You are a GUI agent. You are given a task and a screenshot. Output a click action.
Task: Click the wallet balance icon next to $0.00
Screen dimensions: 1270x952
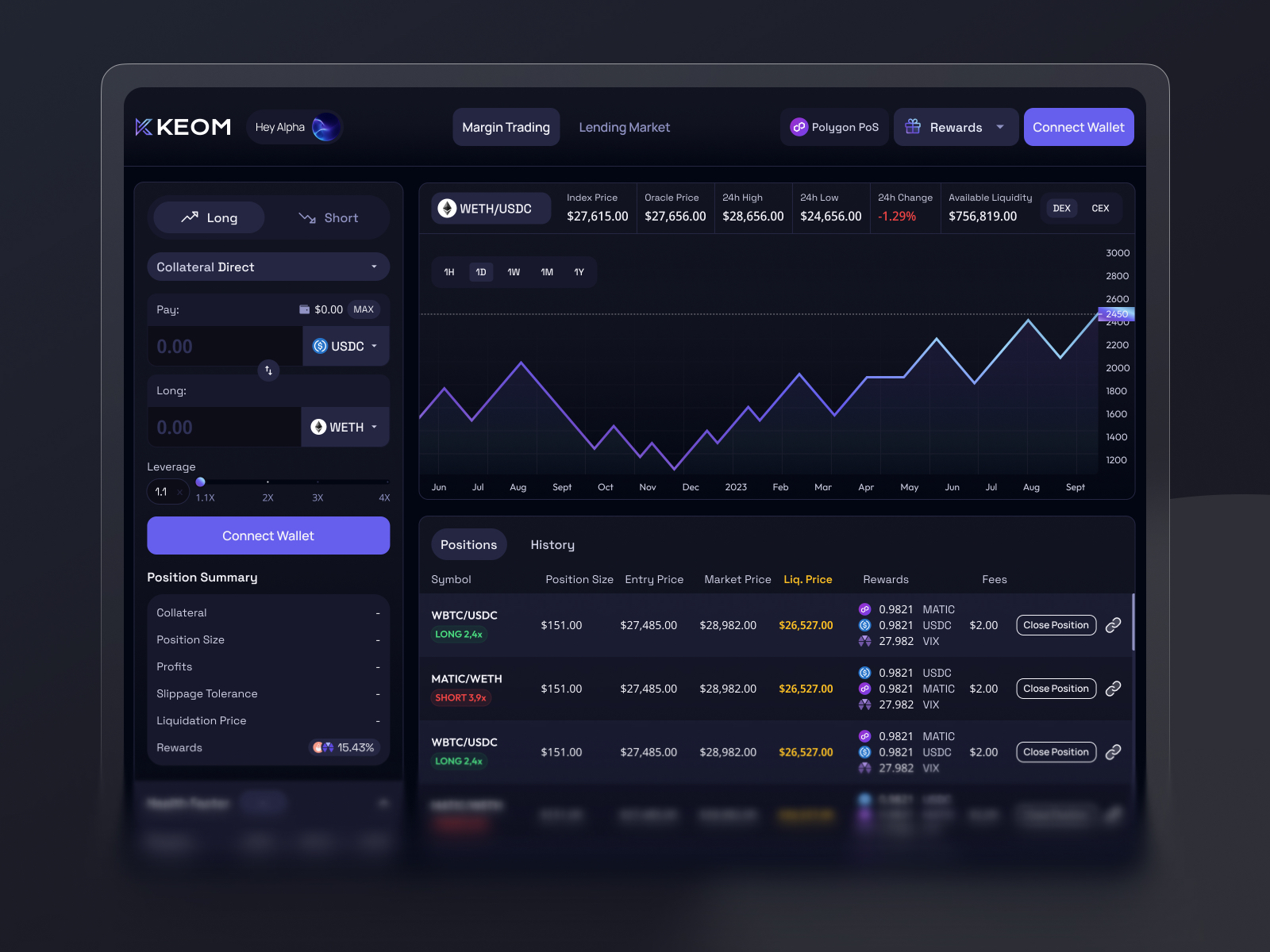point(304,309)
